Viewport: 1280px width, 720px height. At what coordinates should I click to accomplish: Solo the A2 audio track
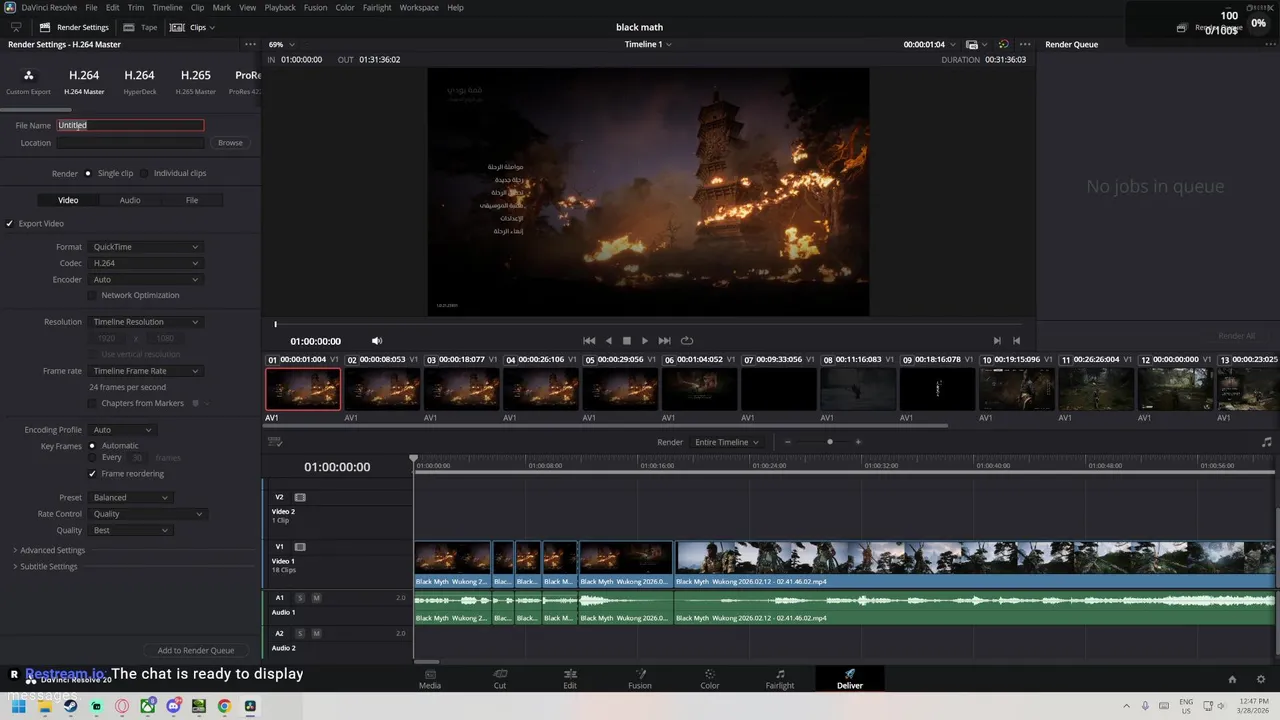(x=300, y=633)
